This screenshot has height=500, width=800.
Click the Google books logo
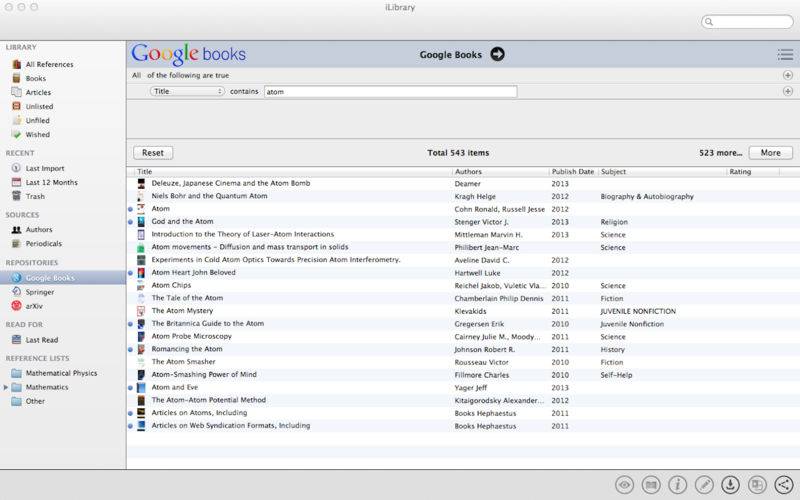188,54
